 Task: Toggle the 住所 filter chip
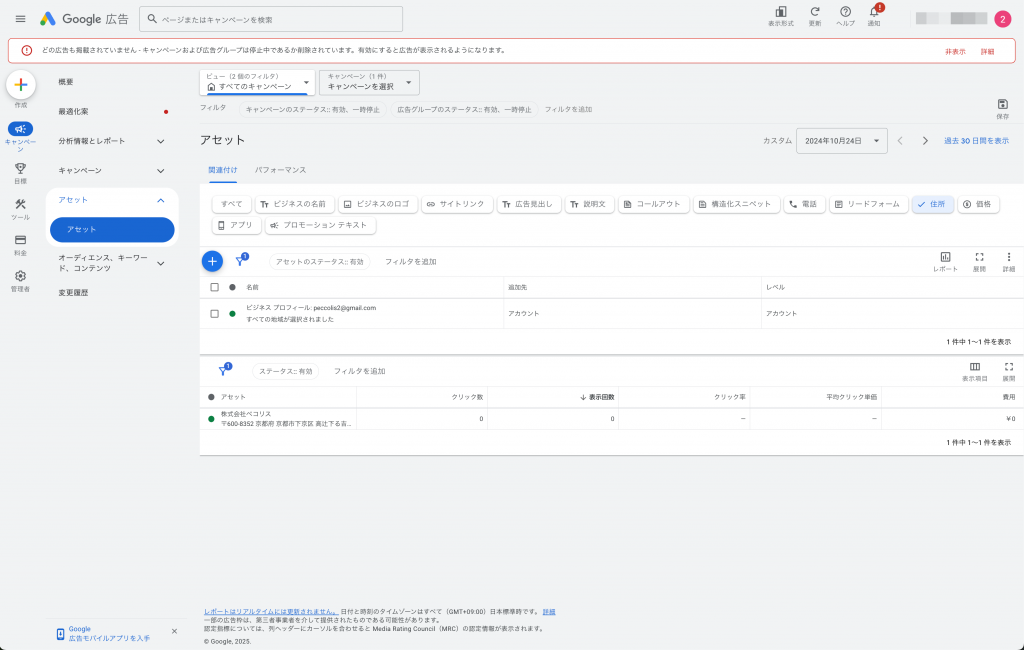coord(932,204)
